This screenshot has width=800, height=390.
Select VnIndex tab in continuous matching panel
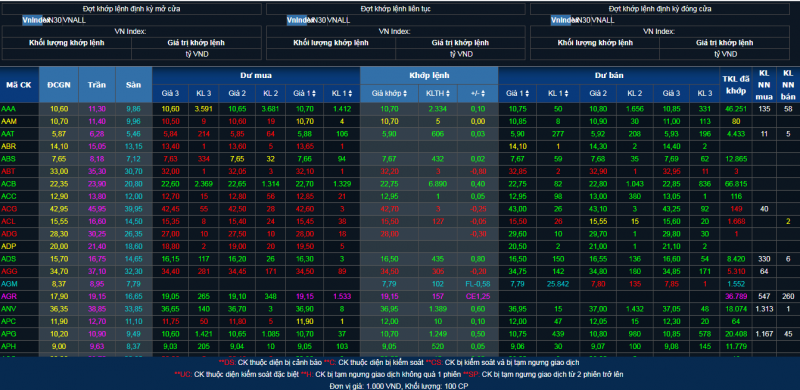tap(298, 20)
